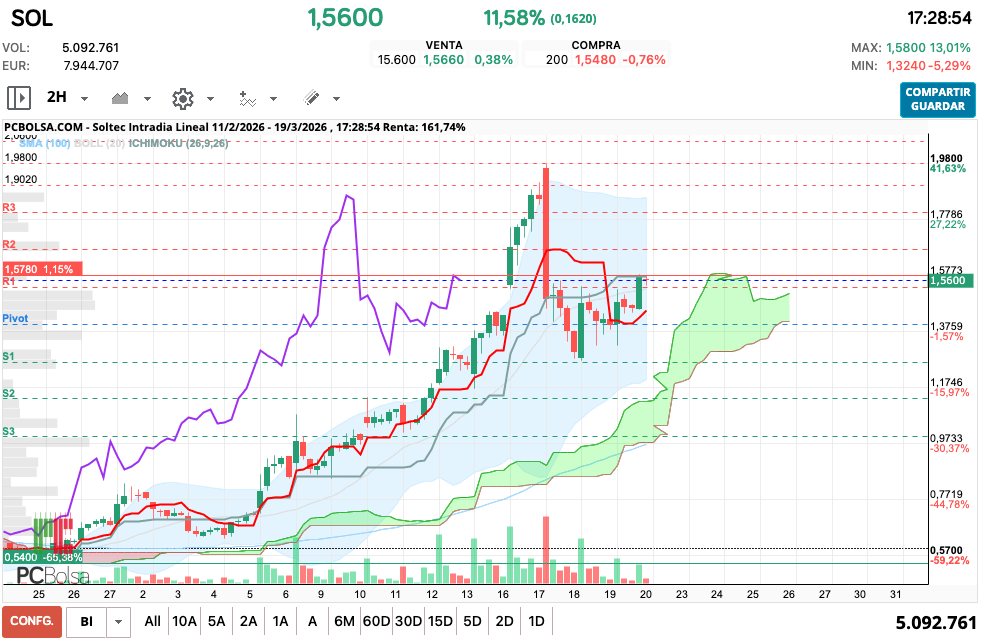Image resolution: width=991 pixels, height=643 pixels.
Task: Expand the settings gear dropdown arrow
Action: (x=210, y=99)
